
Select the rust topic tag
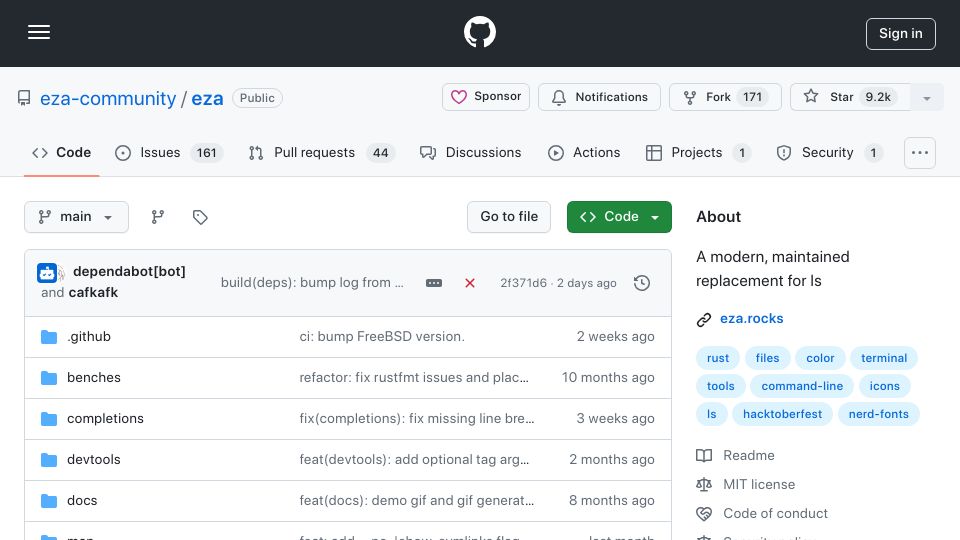pos(718,358)
